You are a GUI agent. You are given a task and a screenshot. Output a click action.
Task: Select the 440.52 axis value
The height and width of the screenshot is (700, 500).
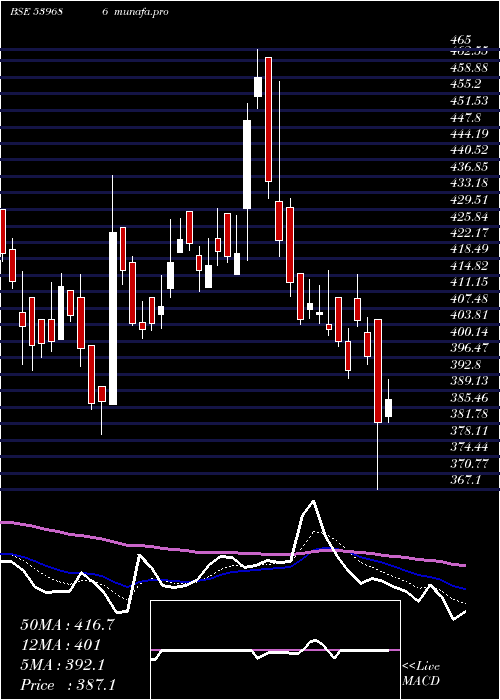[x=469, y=150]
